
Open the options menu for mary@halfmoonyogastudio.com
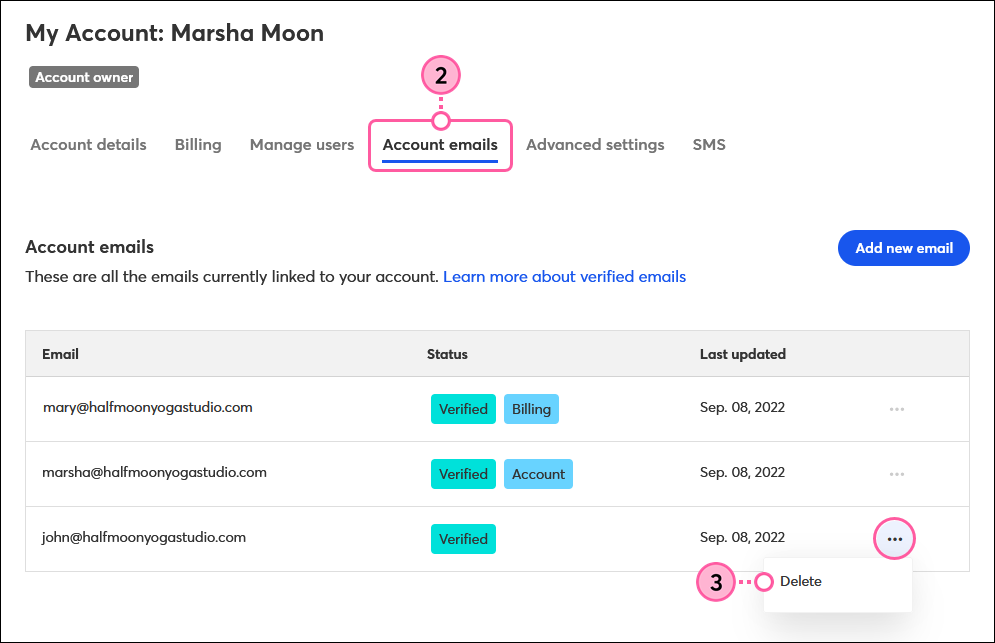point(896,408)
